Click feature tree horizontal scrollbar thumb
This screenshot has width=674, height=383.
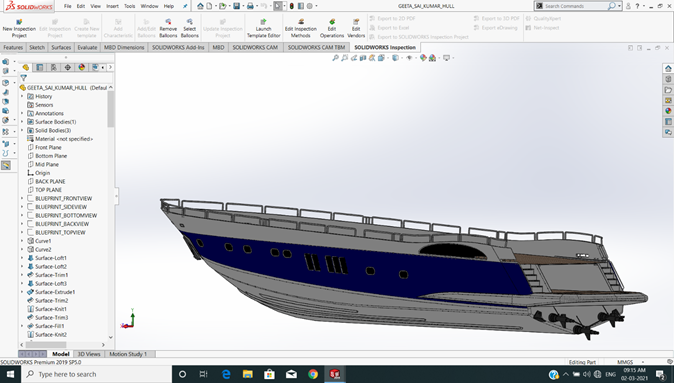tap(46, 345)
